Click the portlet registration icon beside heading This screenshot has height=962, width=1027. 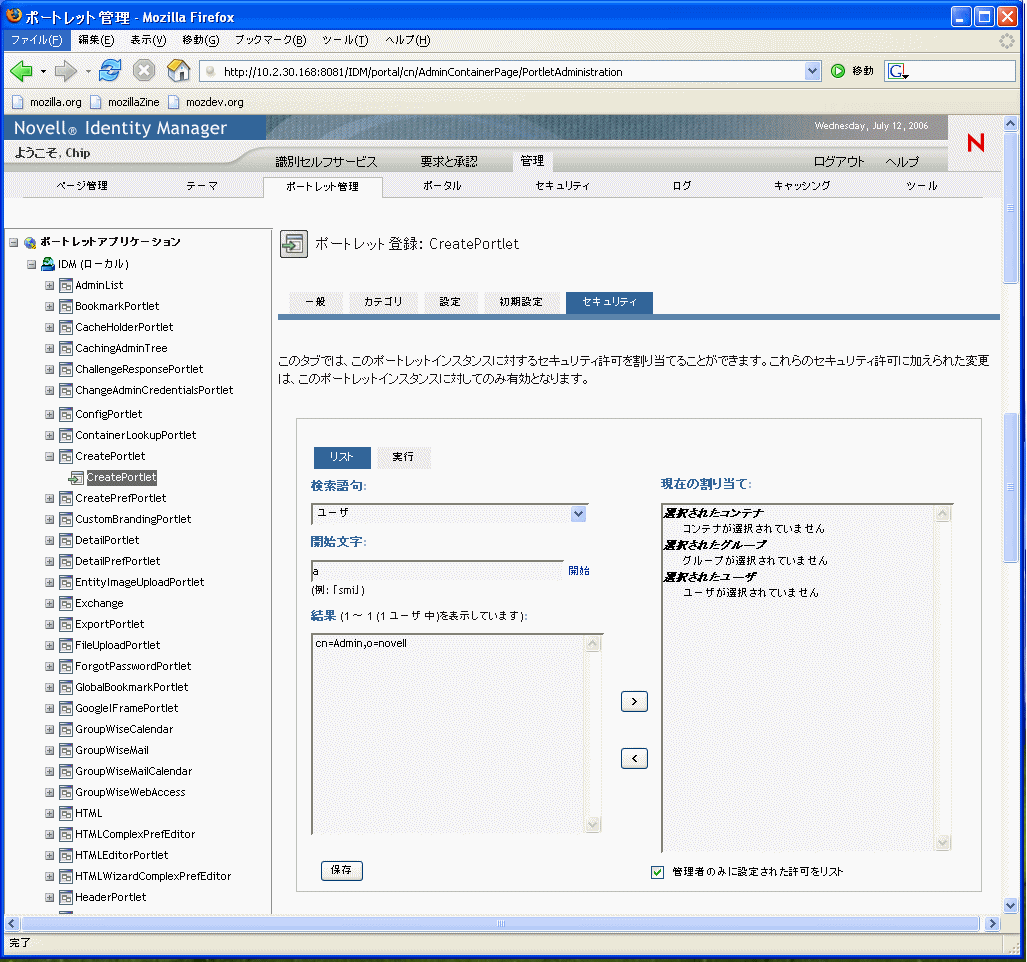click(293, 244)
